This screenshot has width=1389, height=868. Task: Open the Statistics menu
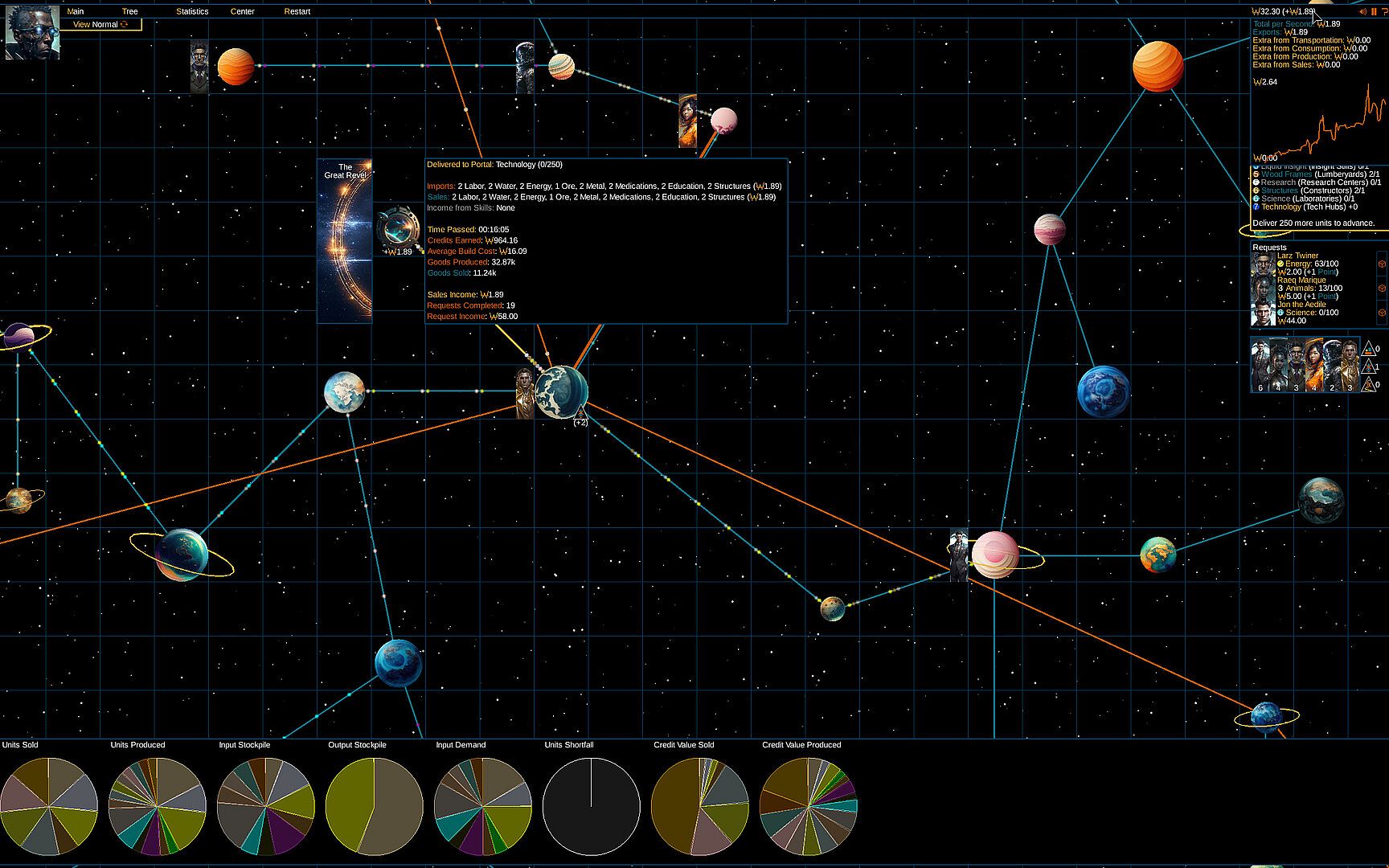[x=192, y=11]
